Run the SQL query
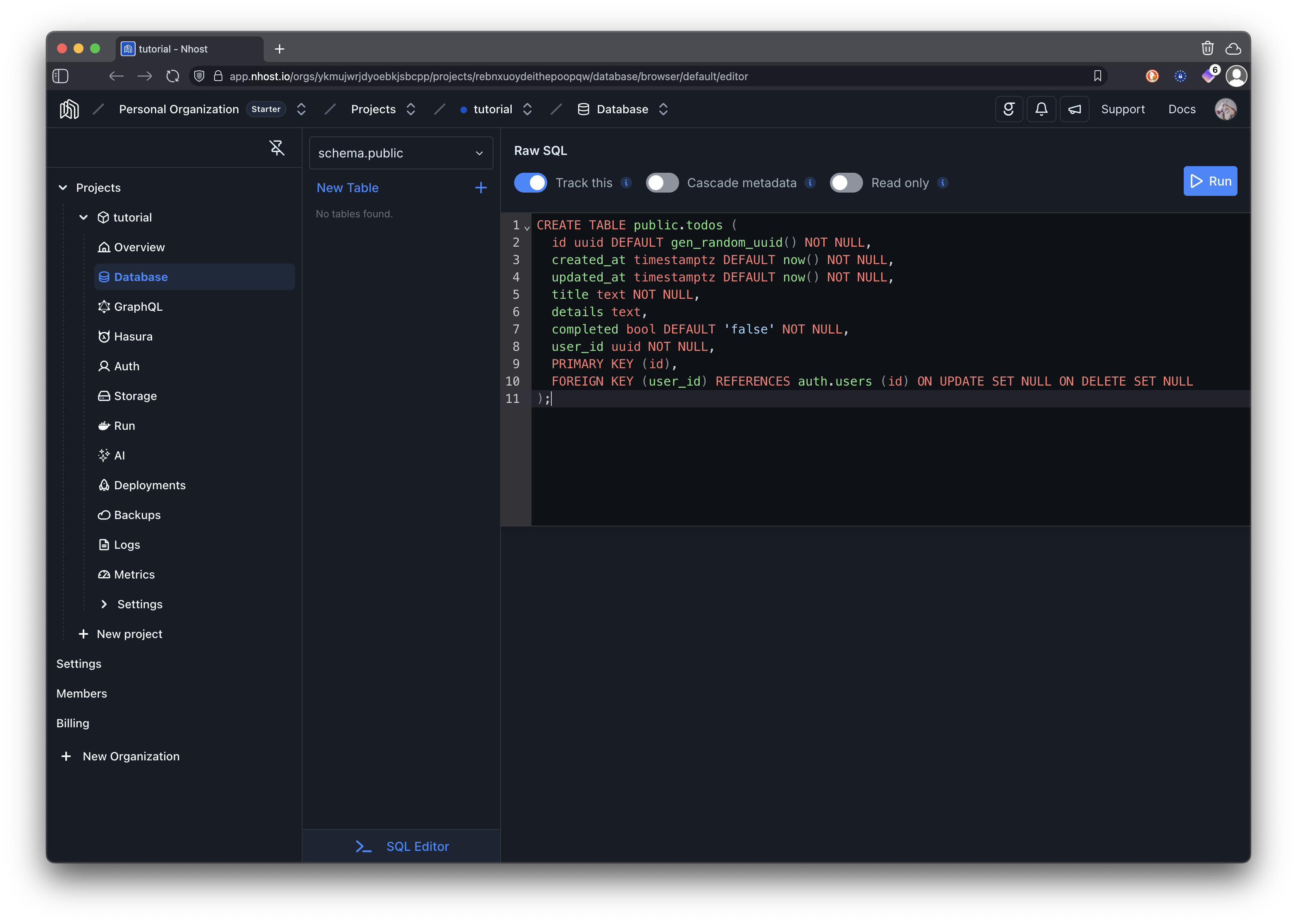Viewport: 1297px width, 924px height. point(1210,181)
